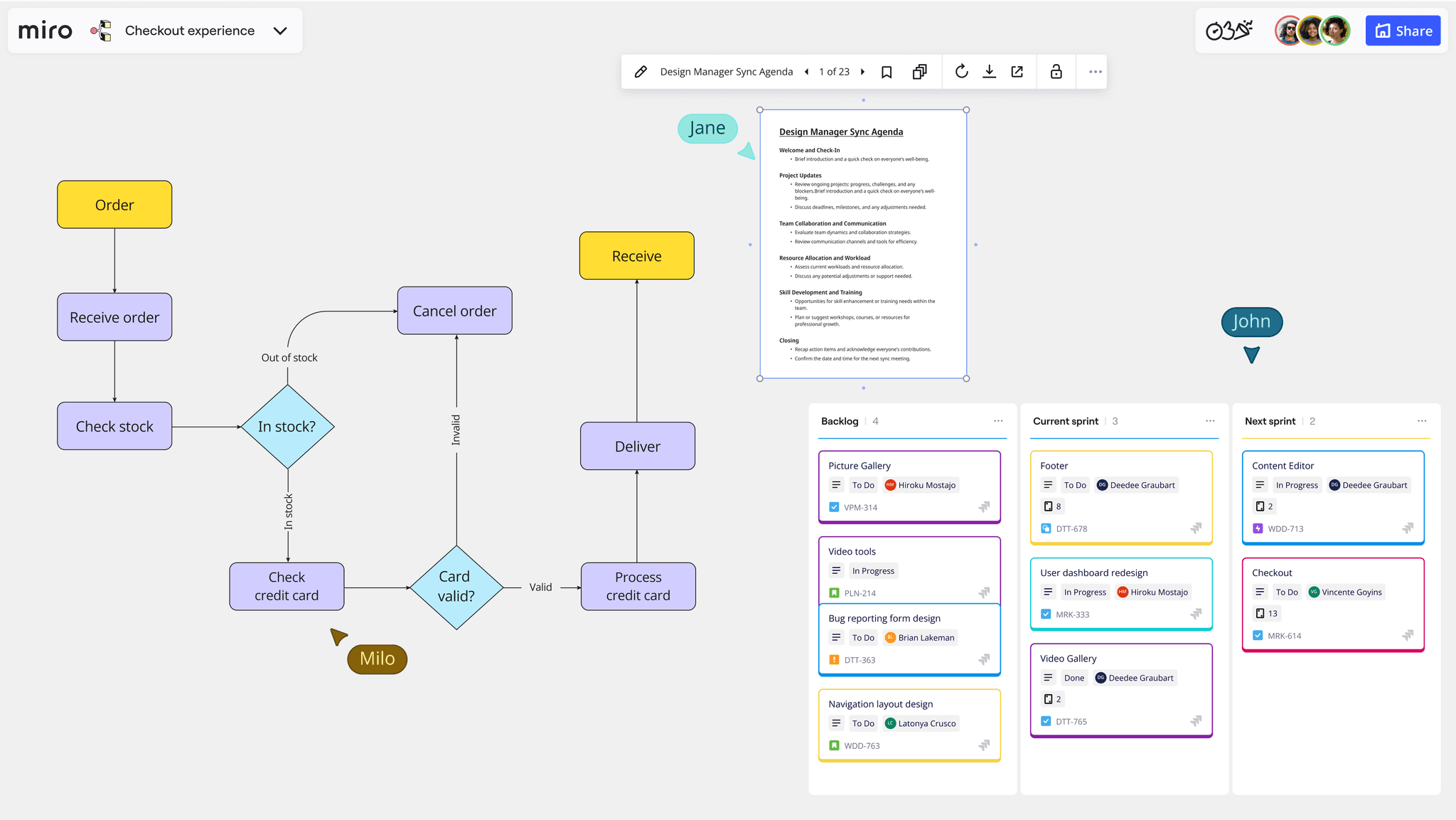This screenshot has width=1456, height=820.
Task: Toggle checkbox on VPM-314 task
Action: tap(834, 507)
